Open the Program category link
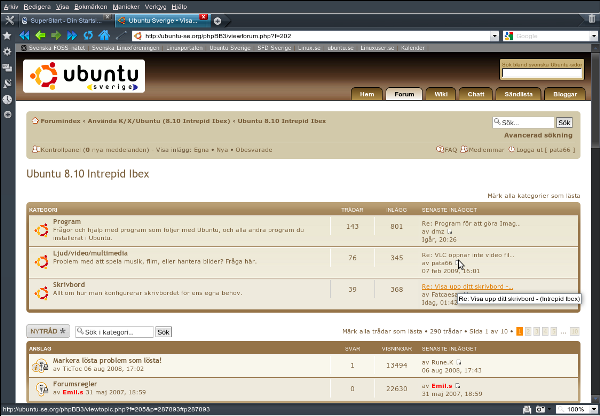The width and height of the screenshot is (600, 416). pos(67,221)
